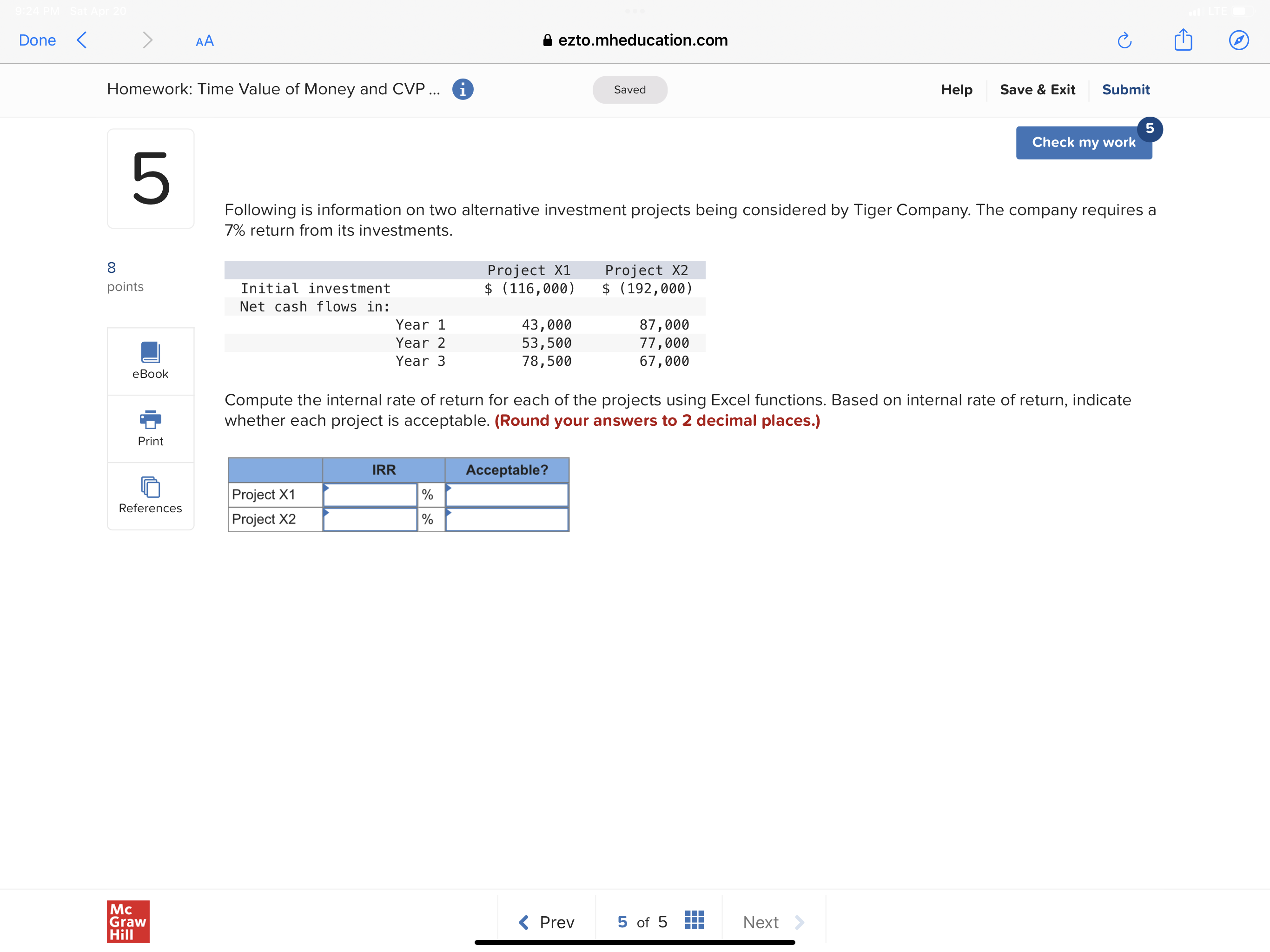This screenshot has width=1270, height=952.
Task: Go back with the browser back chevron
Action: pos(82,40)
